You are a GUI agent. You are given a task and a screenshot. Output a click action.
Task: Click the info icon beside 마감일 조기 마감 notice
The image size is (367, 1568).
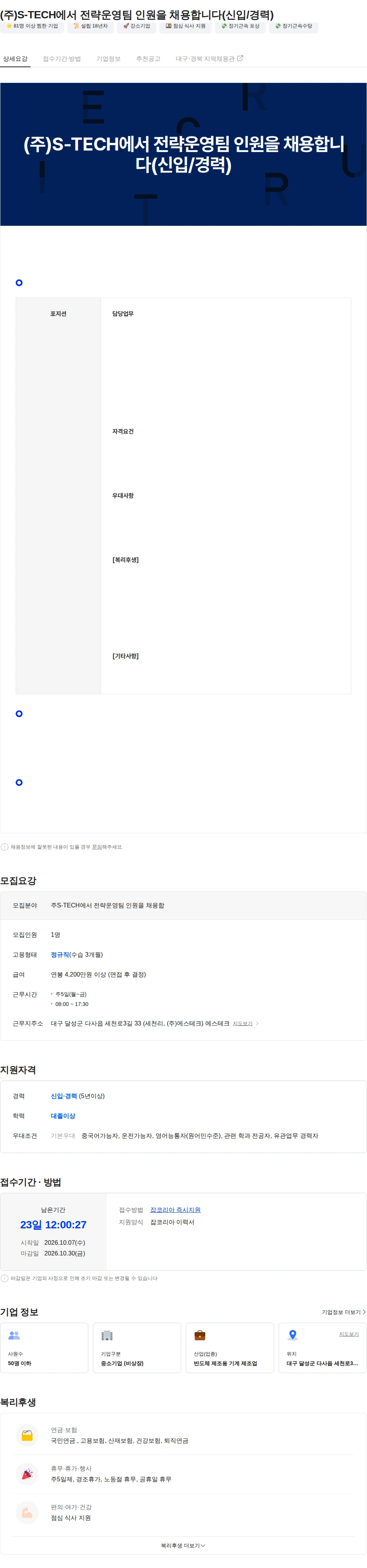click(x=5, y=1278)
